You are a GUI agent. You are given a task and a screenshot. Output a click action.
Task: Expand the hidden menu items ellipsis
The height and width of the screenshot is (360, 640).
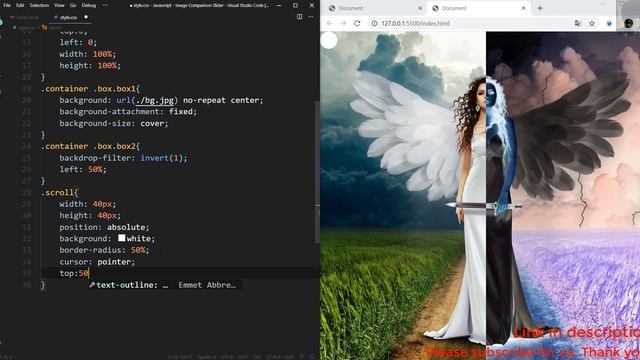click(105, 5)
